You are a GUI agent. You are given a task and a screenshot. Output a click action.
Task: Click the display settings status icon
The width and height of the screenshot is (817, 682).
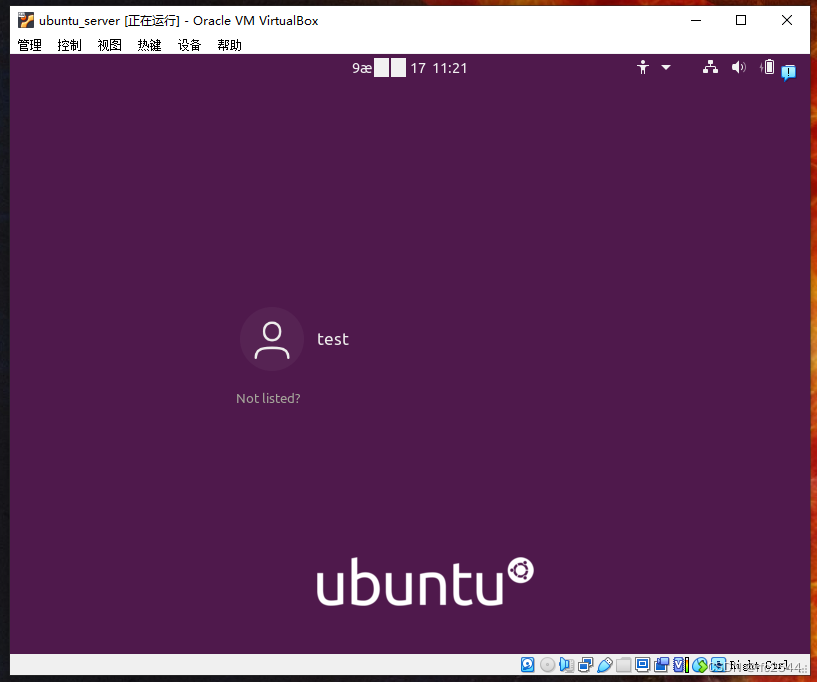coord(642,664)
